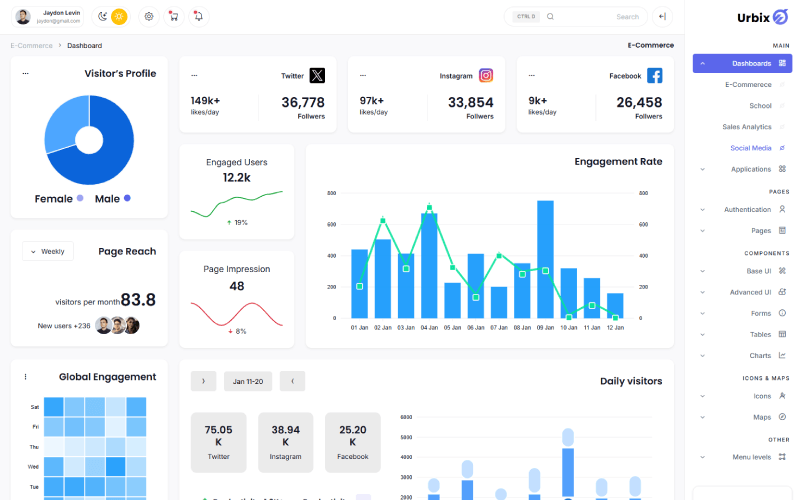
Task: Click the Urbix logo icon
Action: pyautogui.click(x=781, y=18)
